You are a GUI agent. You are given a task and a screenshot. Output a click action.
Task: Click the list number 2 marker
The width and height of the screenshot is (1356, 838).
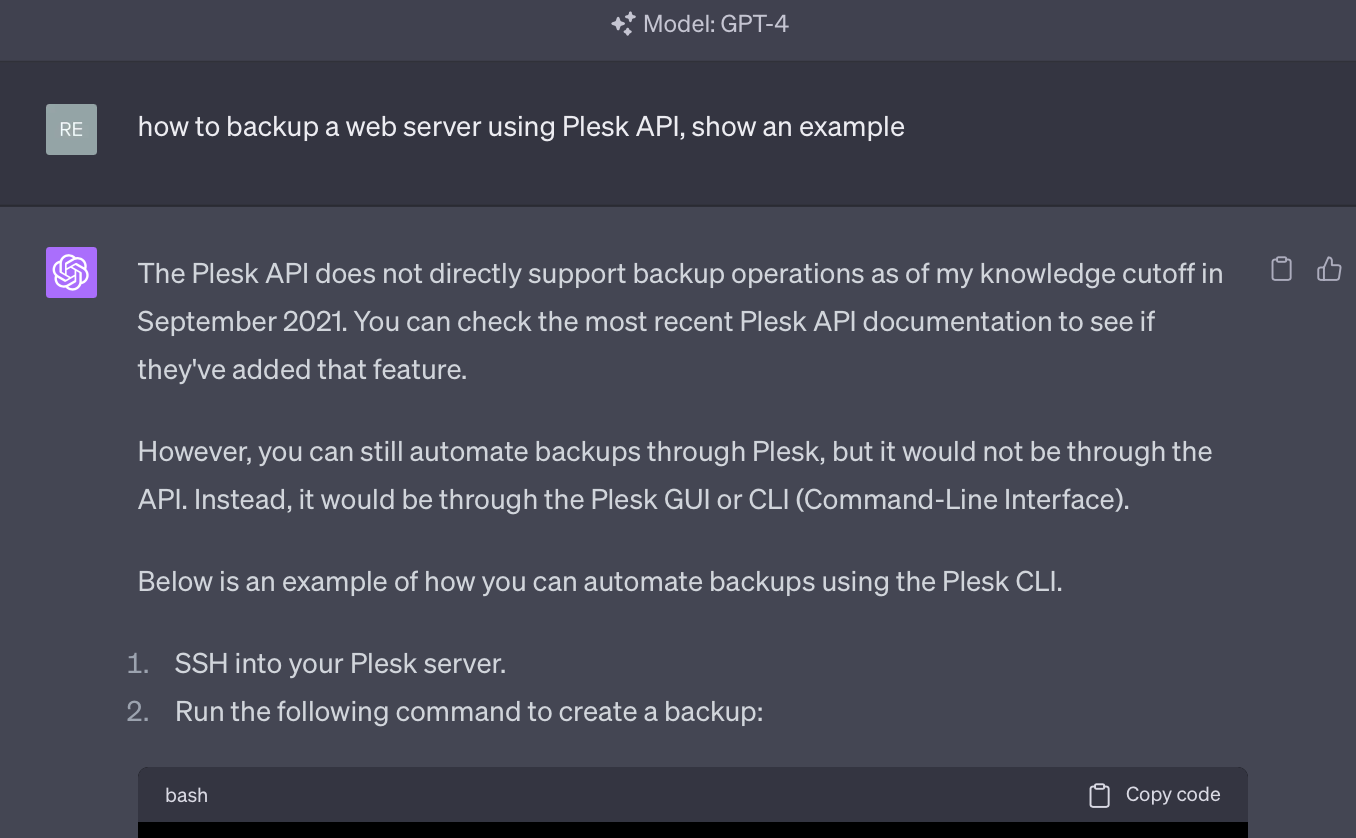138,711
